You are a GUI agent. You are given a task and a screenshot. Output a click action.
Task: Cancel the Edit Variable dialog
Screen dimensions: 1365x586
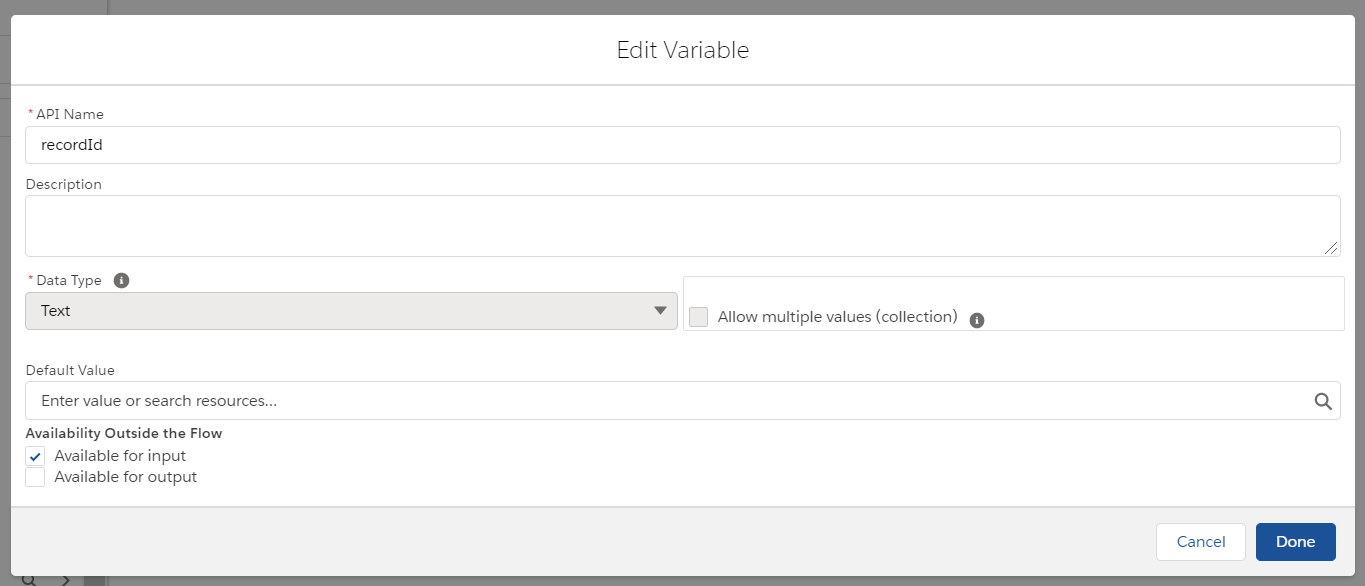[1201, 542]
